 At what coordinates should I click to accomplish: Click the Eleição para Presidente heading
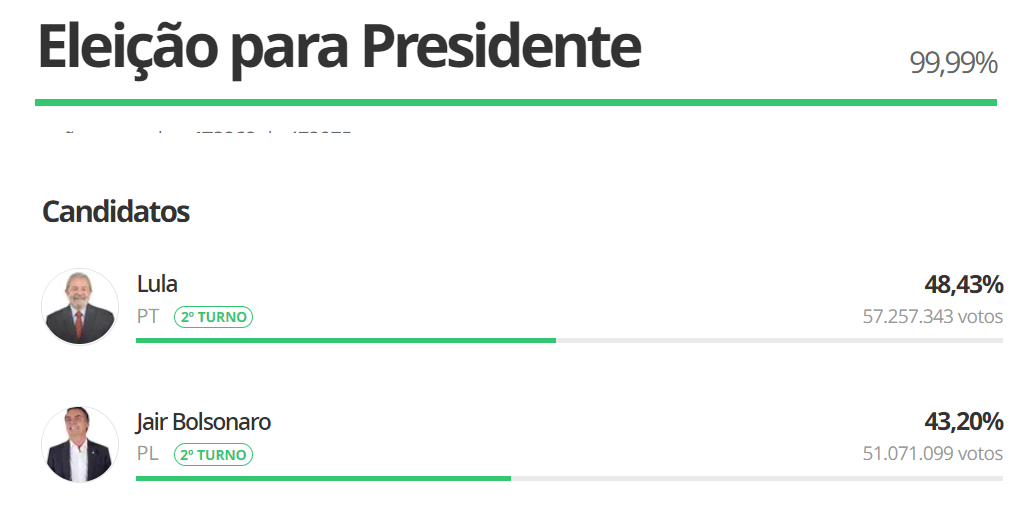[x=339, y=47]
